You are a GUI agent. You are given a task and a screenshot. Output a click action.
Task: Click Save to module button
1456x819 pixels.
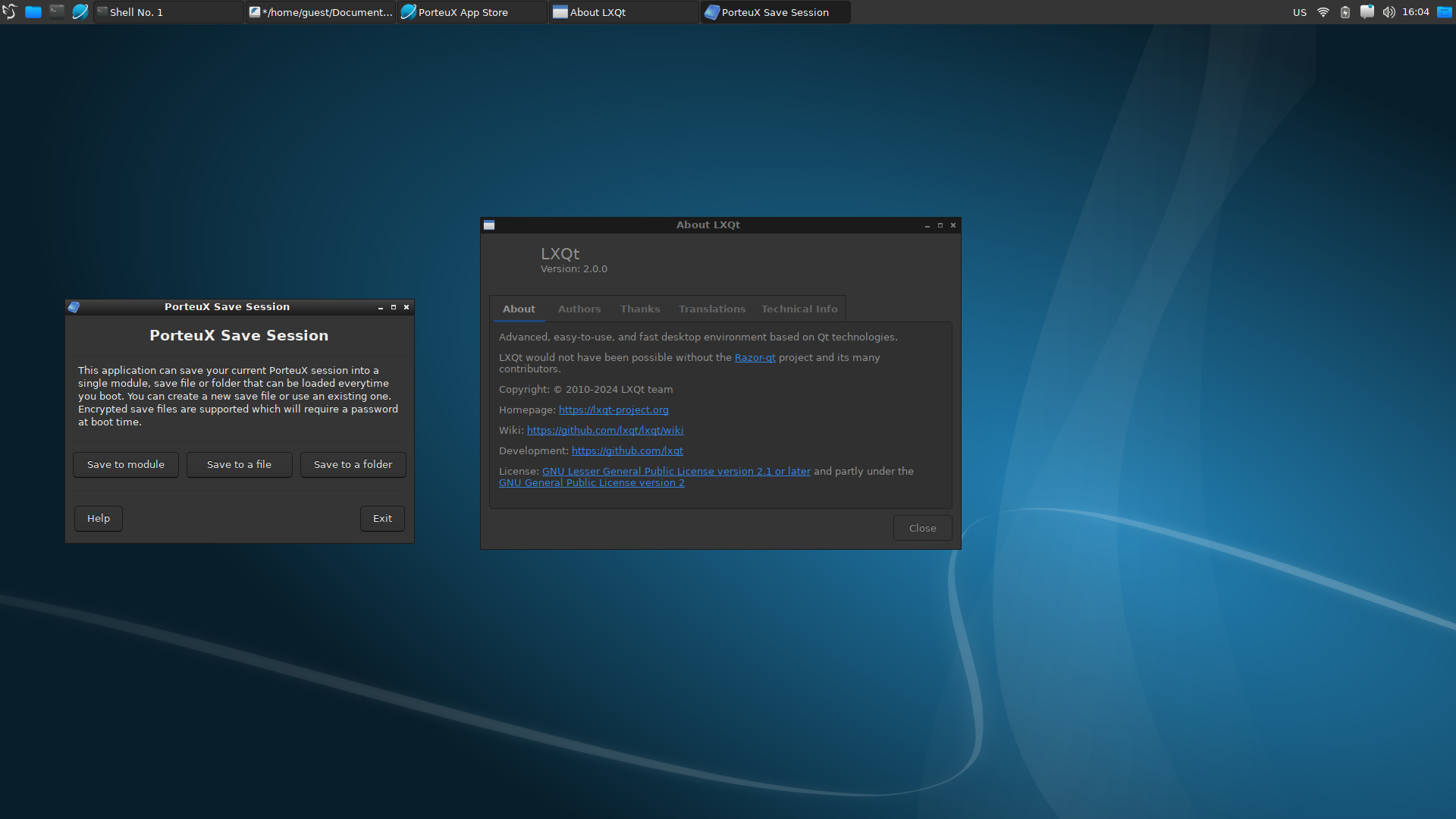click(x=126, y=465)
